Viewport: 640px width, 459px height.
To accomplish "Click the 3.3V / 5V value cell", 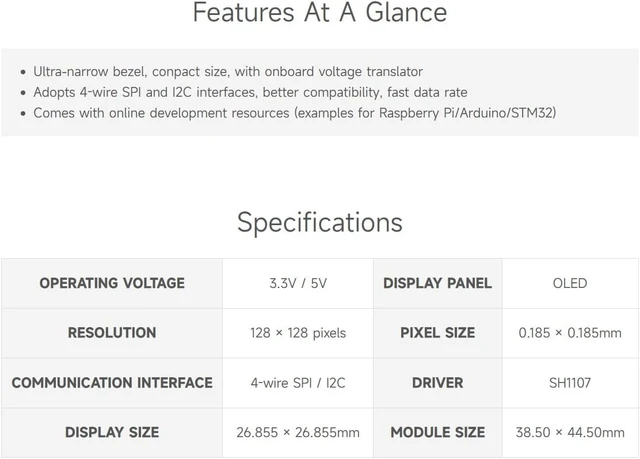I will click(x=298, y=283).
